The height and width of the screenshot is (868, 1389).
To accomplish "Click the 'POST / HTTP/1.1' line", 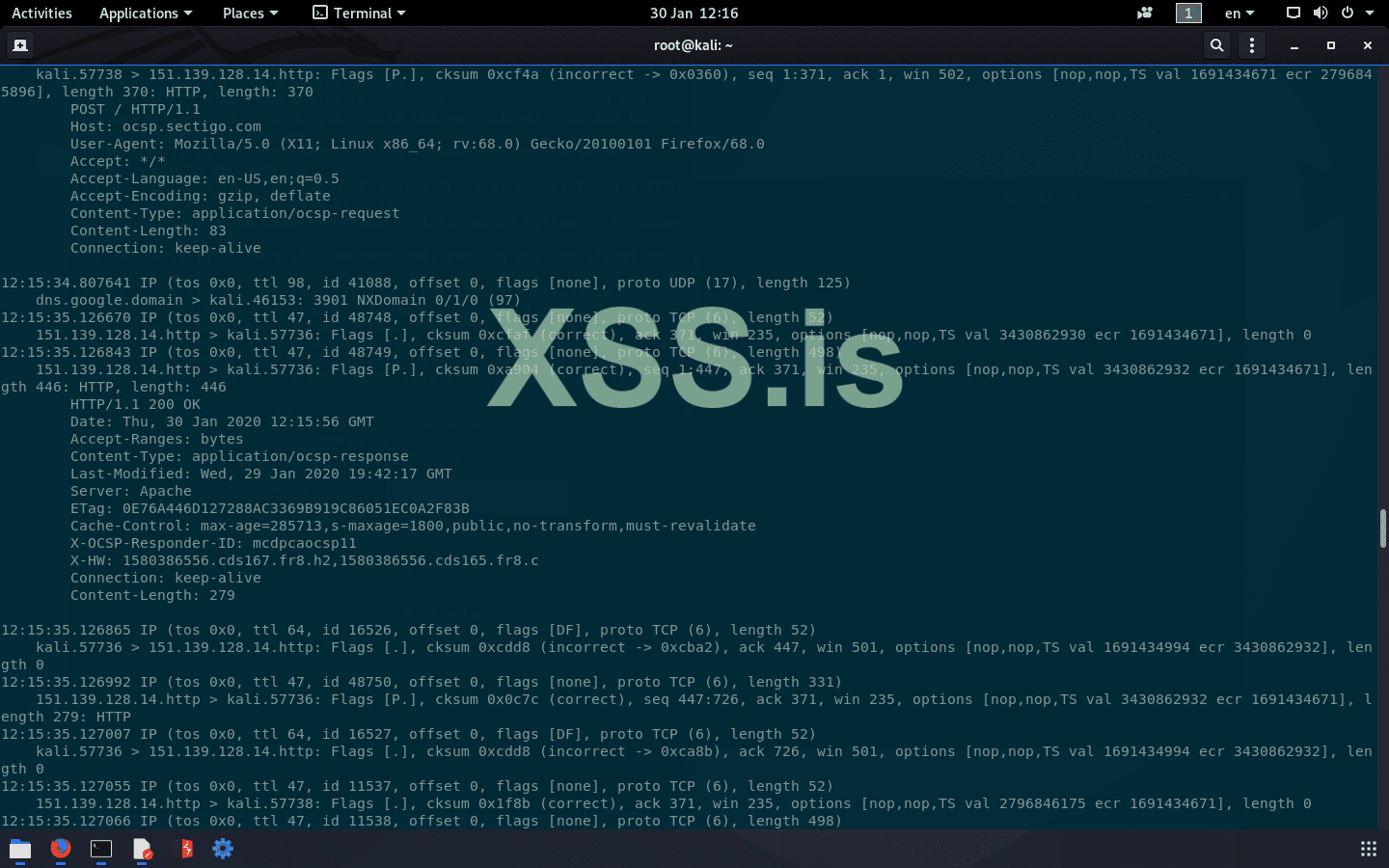I will [135, 109].
